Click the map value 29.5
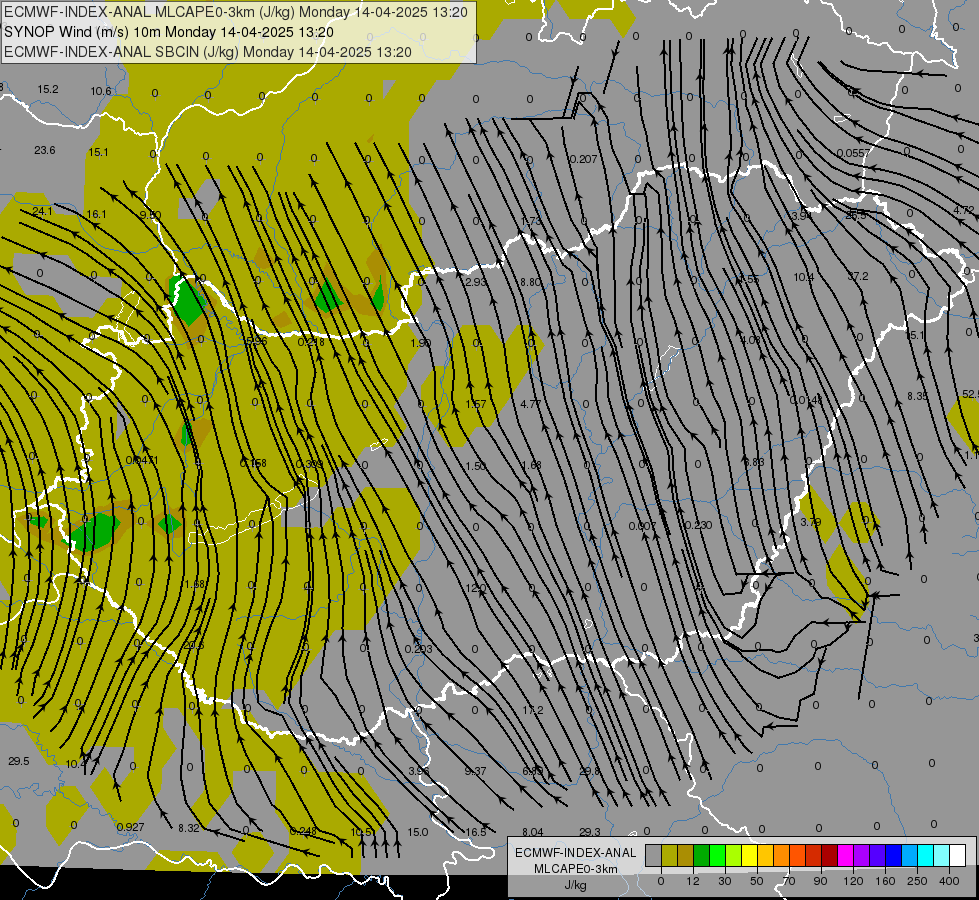979x900 pixels. click(19, 761)
